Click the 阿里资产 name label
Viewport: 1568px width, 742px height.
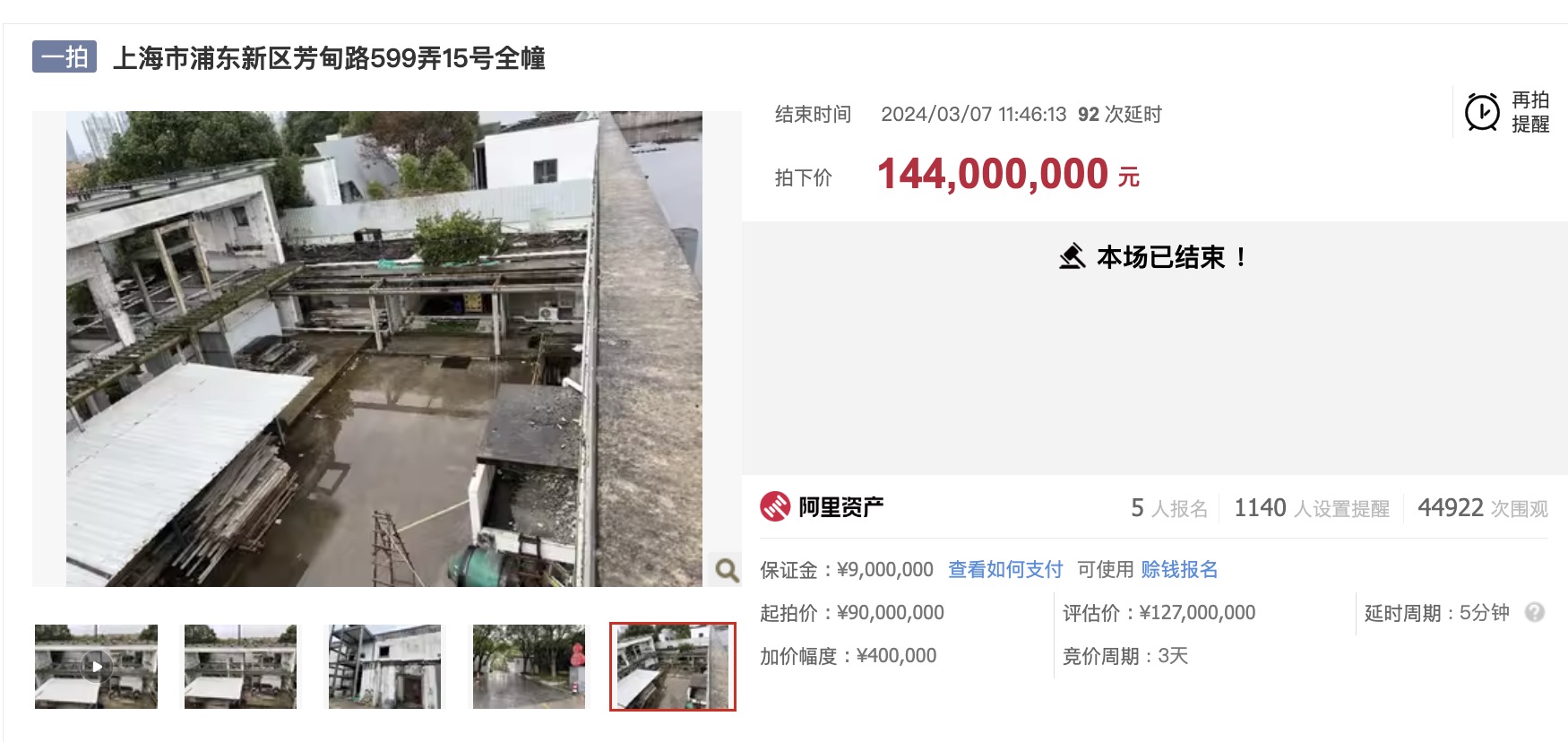click(841, 507)
